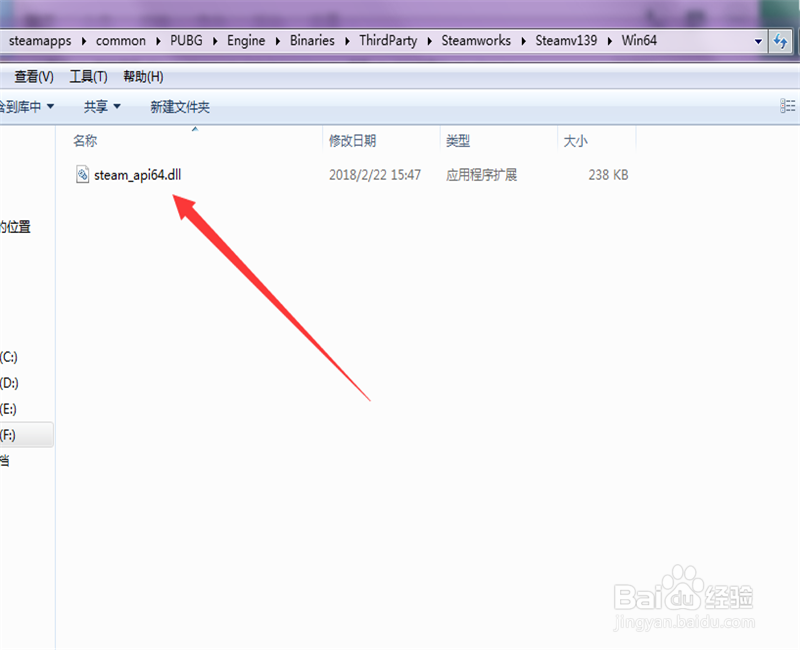Viewport: 800px width, 650px height.
Task: Sort by the 大小 column header
Action: click(x=576, y=141)
